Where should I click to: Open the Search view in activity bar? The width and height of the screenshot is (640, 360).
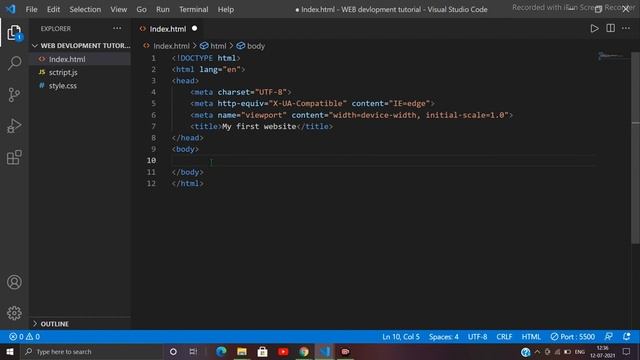[x=14, y=63]
